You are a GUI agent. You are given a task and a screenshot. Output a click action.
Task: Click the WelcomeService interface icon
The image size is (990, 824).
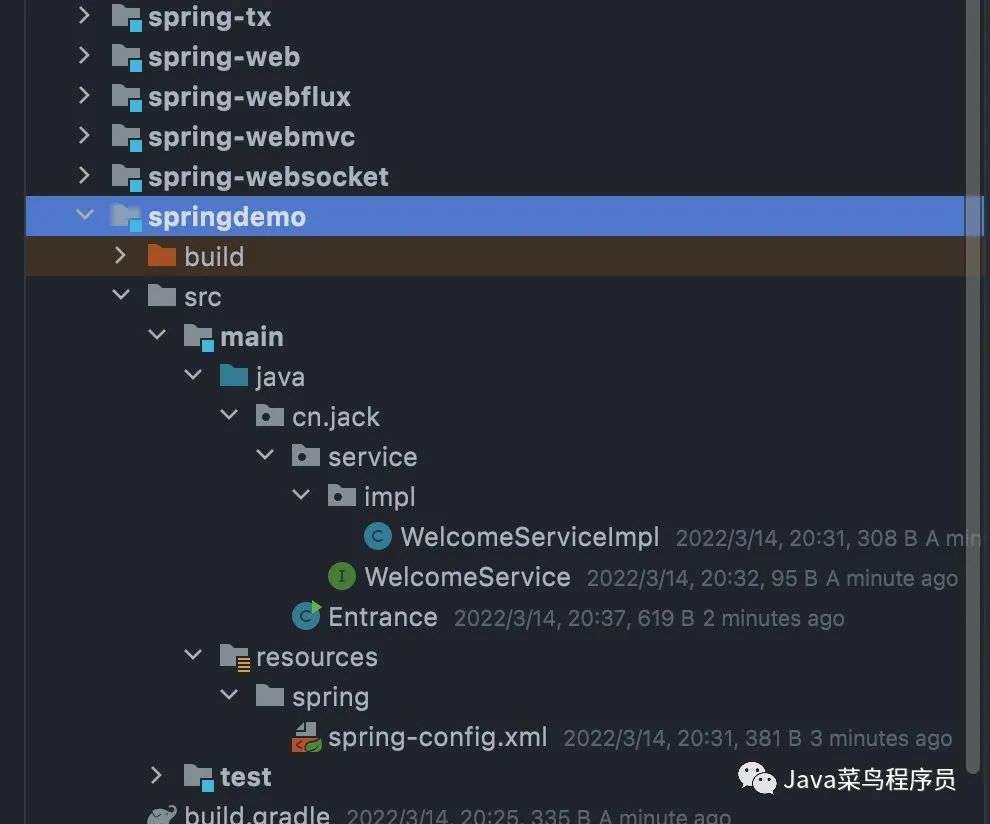coord(342,576)
